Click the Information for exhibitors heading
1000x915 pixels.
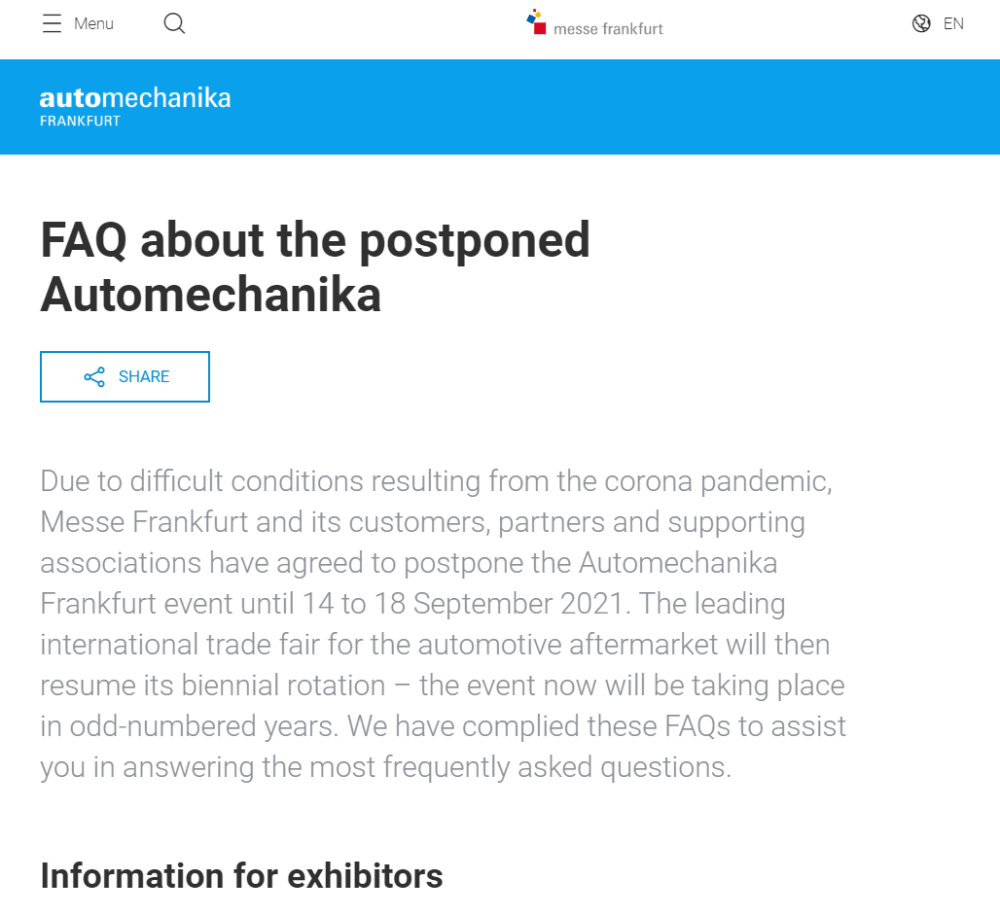241,875
